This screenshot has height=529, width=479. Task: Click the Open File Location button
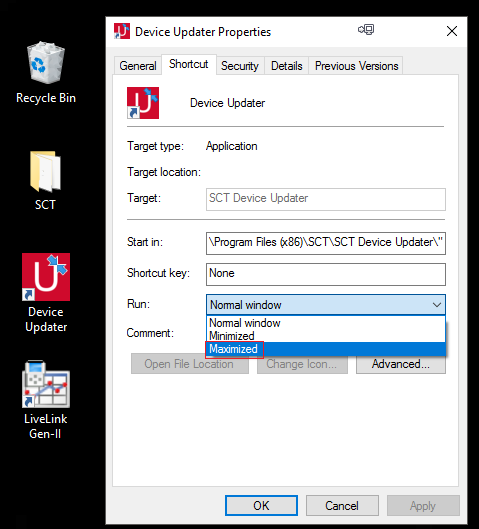click(190, 364)
